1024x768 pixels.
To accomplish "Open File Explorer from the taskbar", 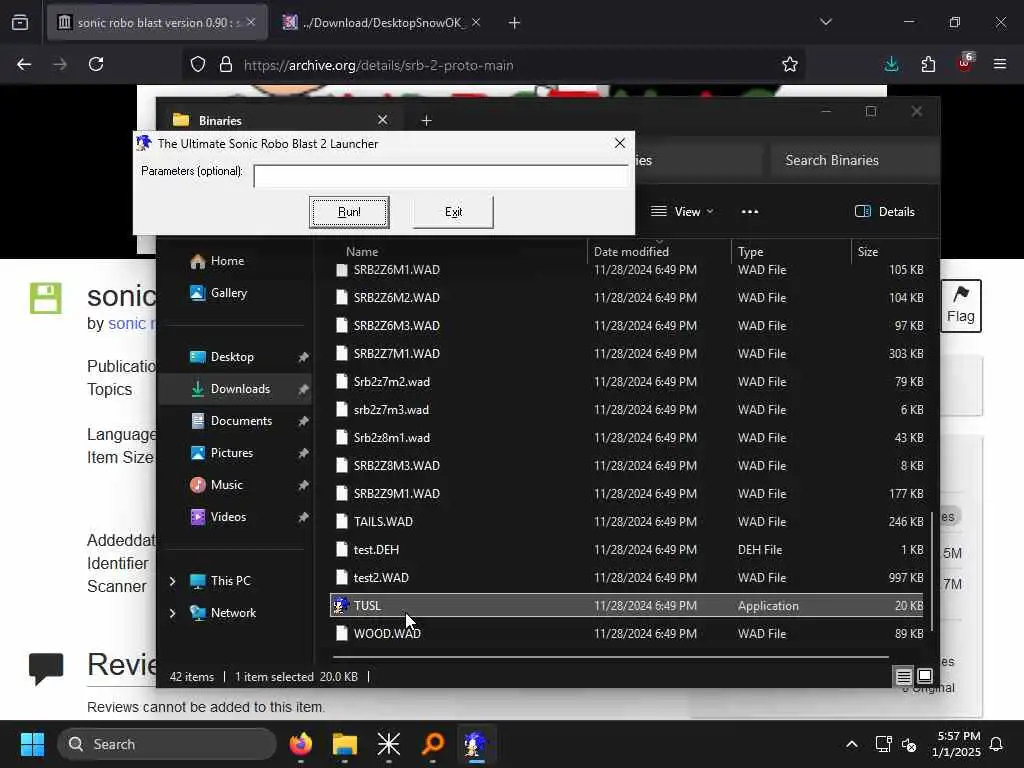I will tap(345, 744).
